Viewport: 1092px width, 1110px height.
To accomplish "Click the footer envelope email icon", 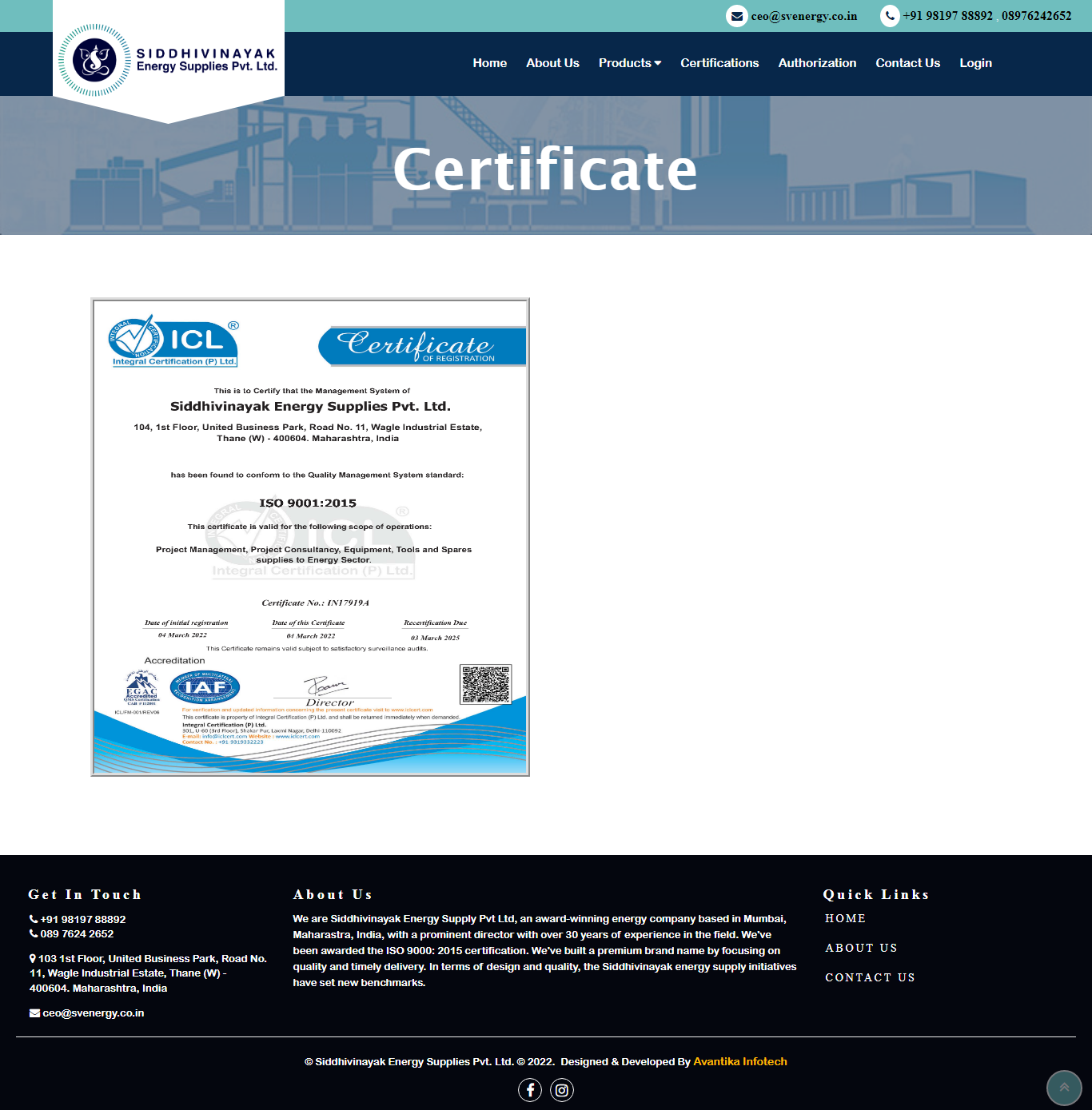I will point(34,1013).
